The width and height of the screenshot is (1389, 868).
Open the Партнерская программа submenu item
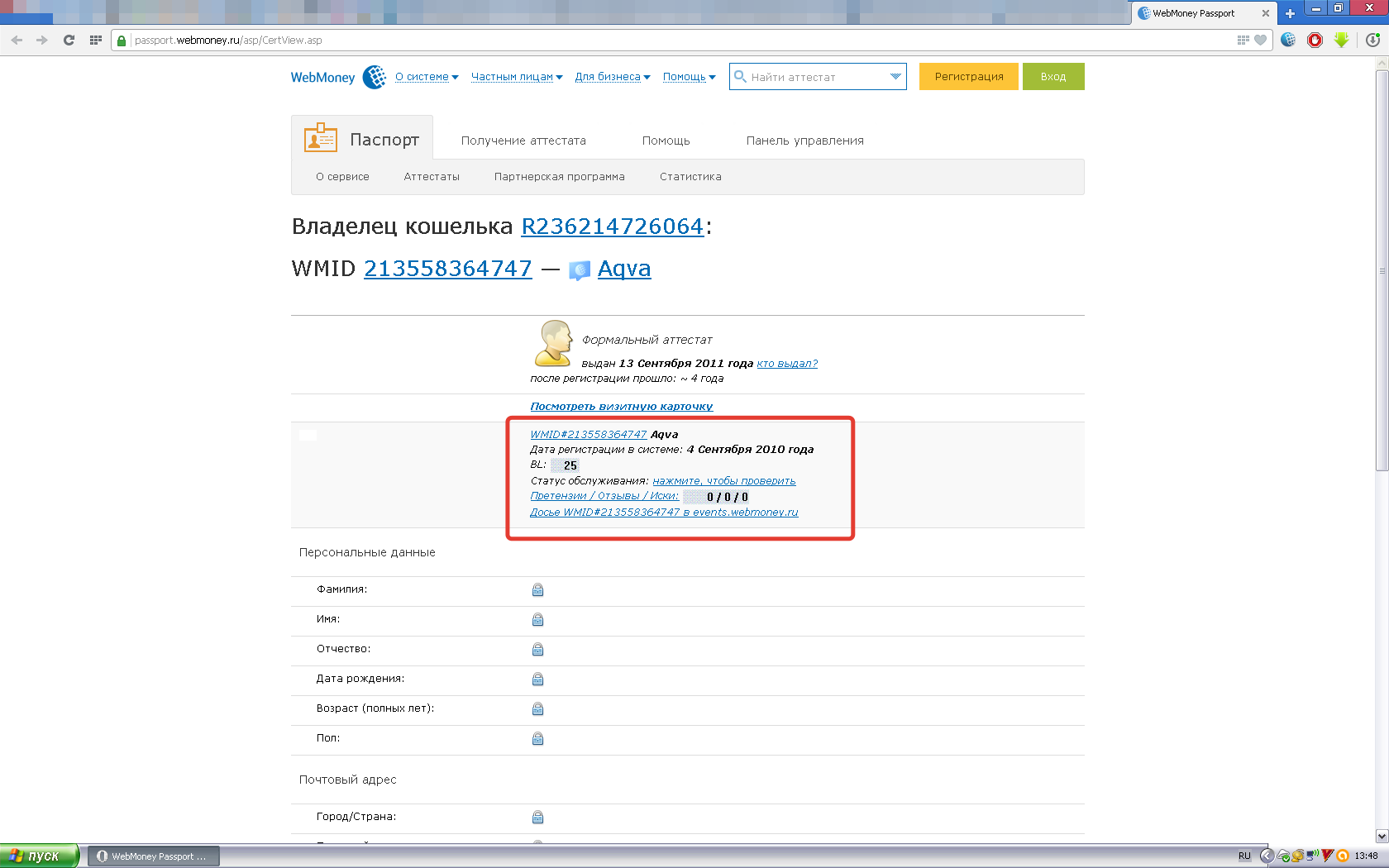pyautogui.click(x=560, y=177)
